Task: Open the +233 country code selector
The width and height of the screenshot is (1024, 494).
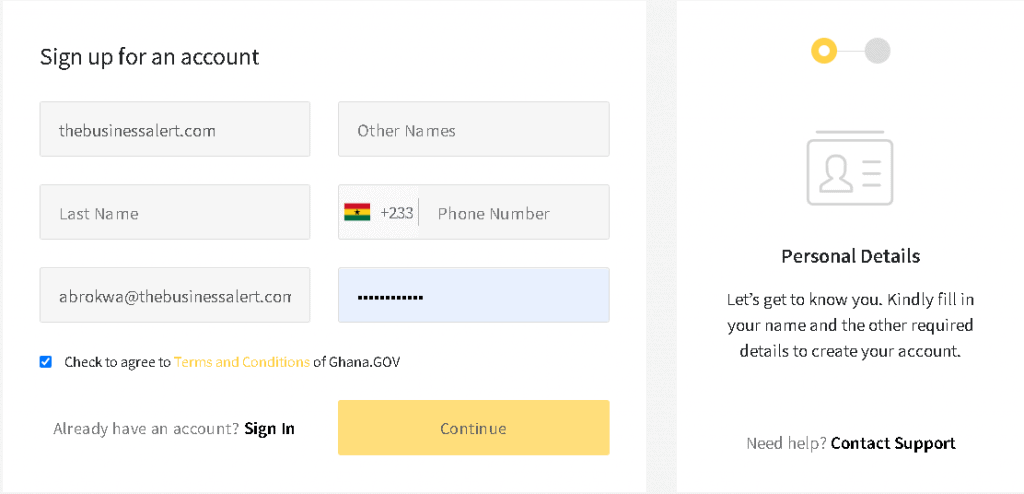Action: pyautogui.click(x=379, y=213)
